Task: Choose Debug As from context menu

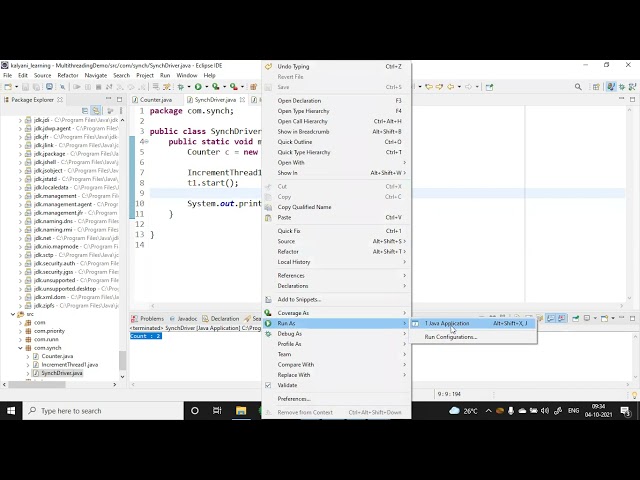Action: (x=336, y=333)
